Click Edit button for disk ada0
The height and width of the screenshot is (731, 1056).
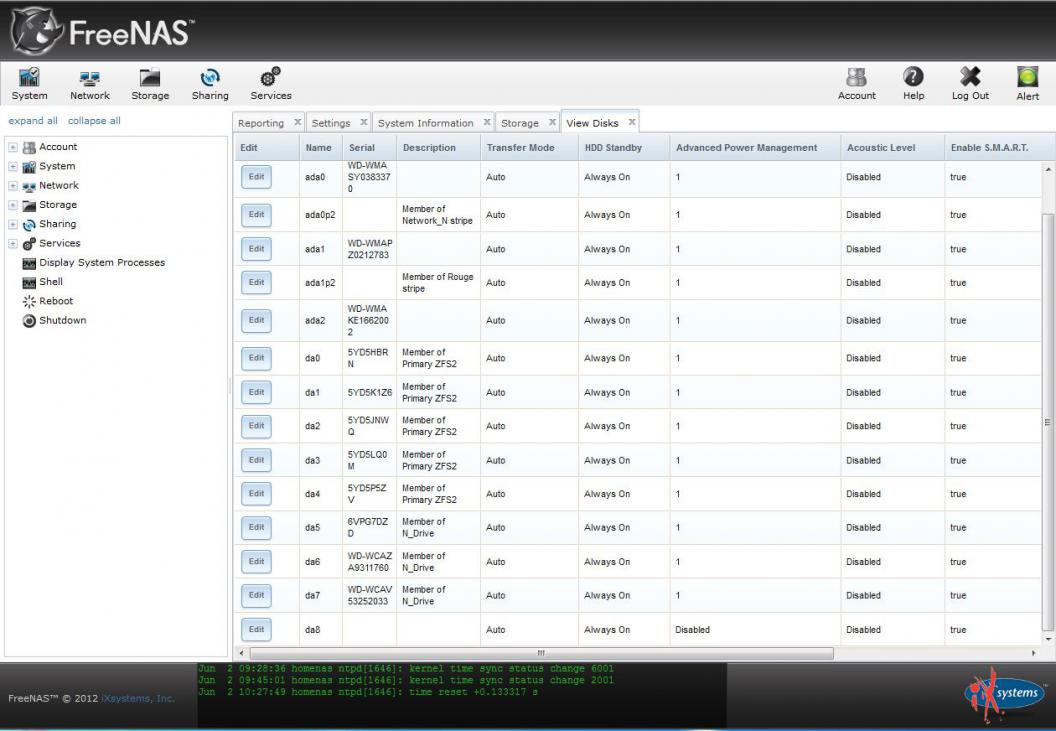(256, 177)
